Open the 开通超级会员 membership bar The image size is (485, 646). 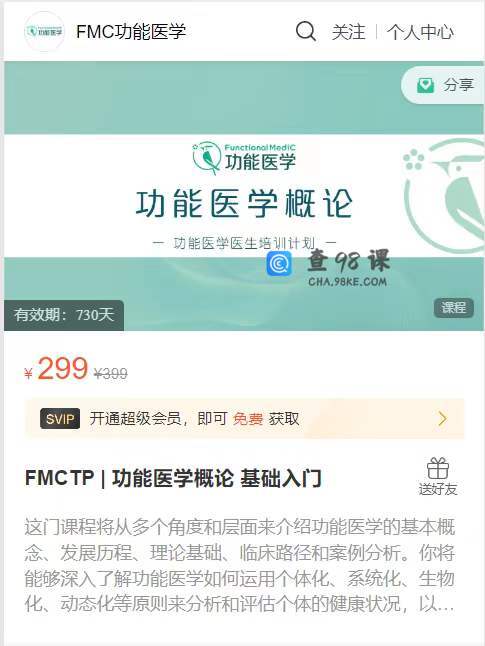[x=244, y=419]
